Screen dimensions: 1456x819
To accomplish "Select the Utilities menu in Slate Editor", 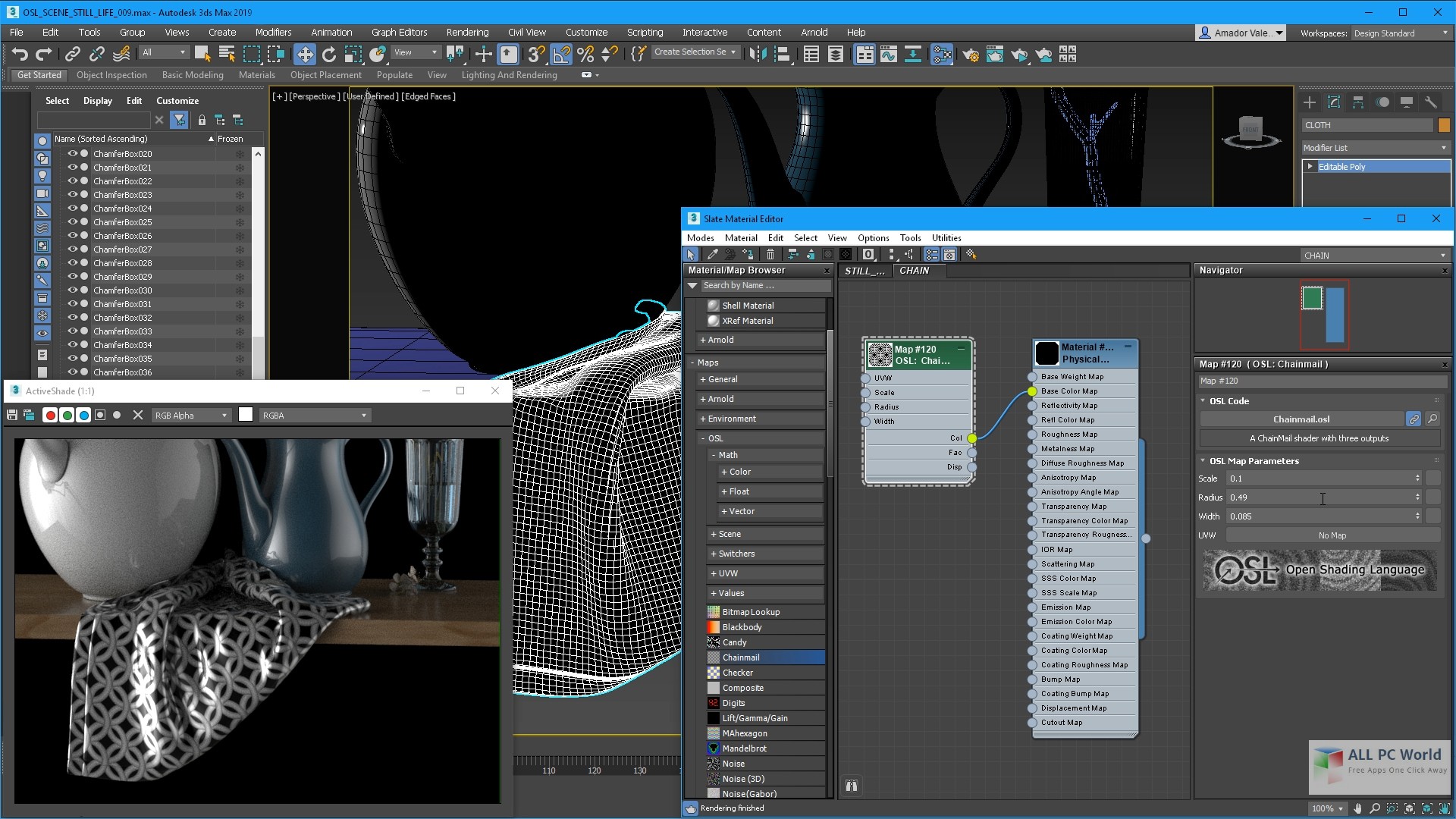I will pyautogui.click(x=946, y=237).
